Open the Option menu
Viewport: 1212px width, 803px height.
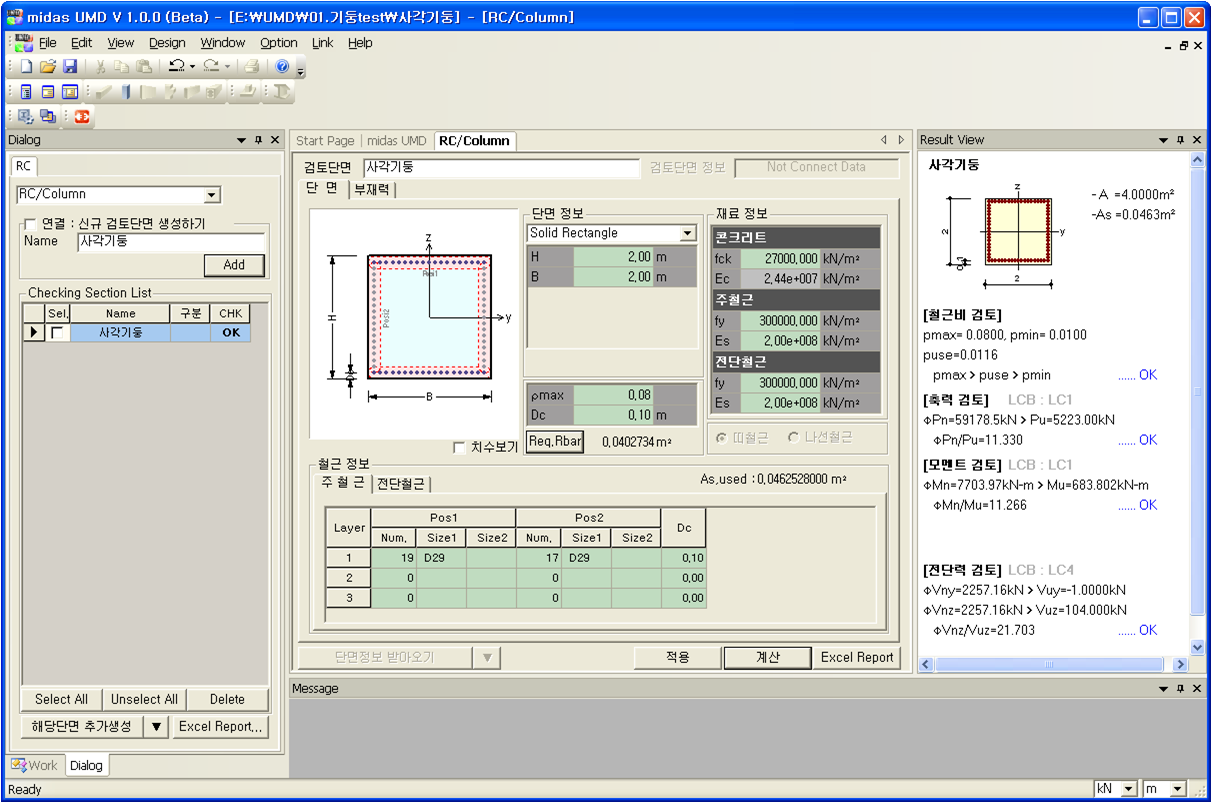pos(279,43)
